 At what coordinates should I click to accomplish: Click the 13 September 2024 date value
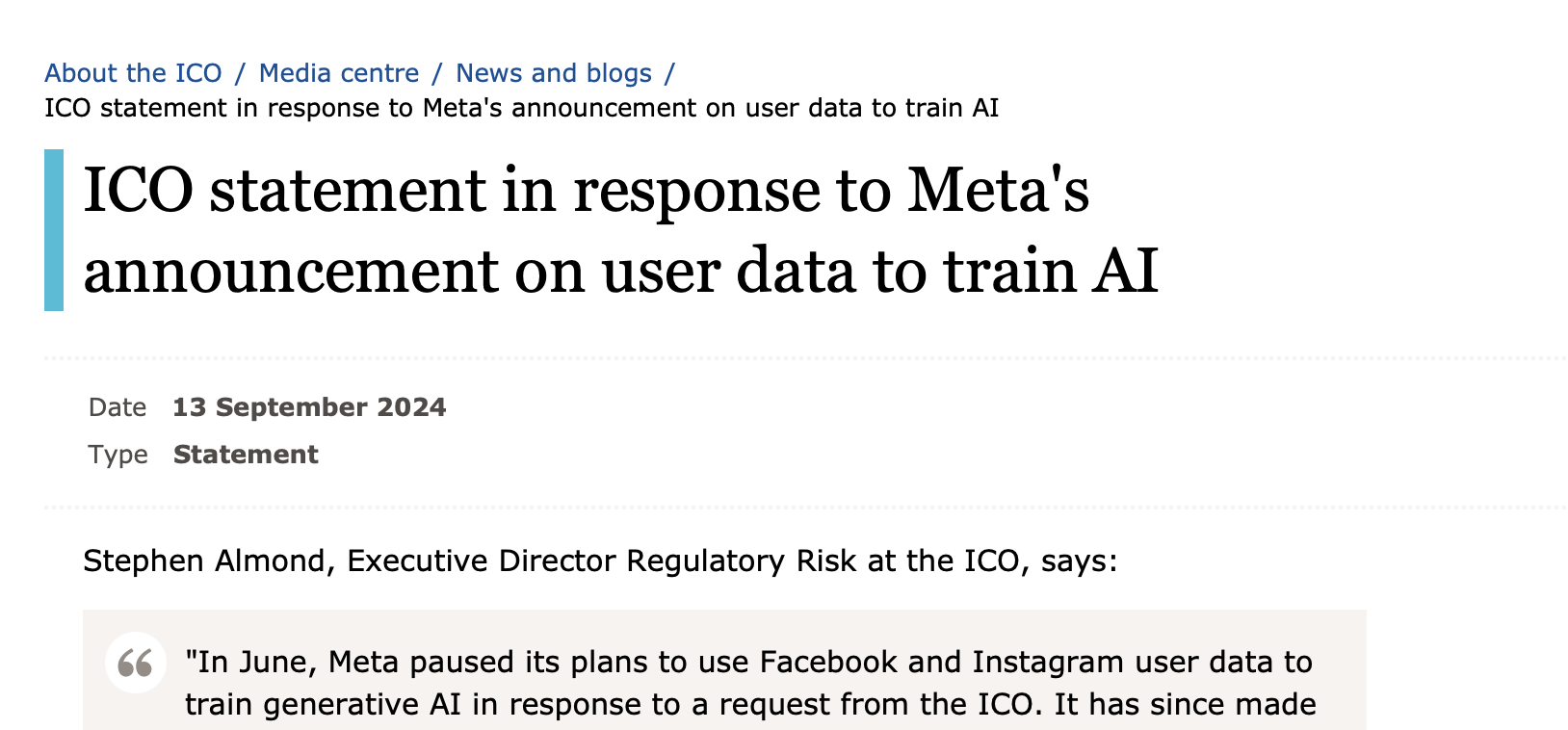click(x=309, y=407)
